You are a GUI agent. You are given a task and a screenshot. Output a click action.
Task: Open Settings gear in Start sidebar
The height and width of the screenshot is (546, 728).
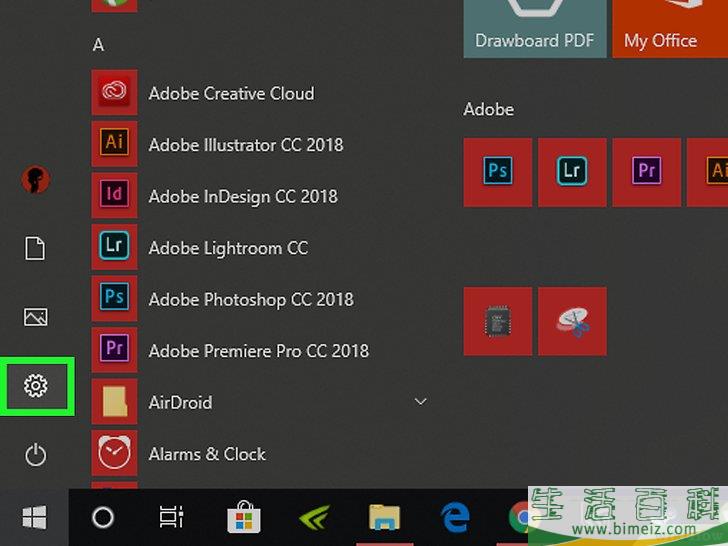coord(36,386)
